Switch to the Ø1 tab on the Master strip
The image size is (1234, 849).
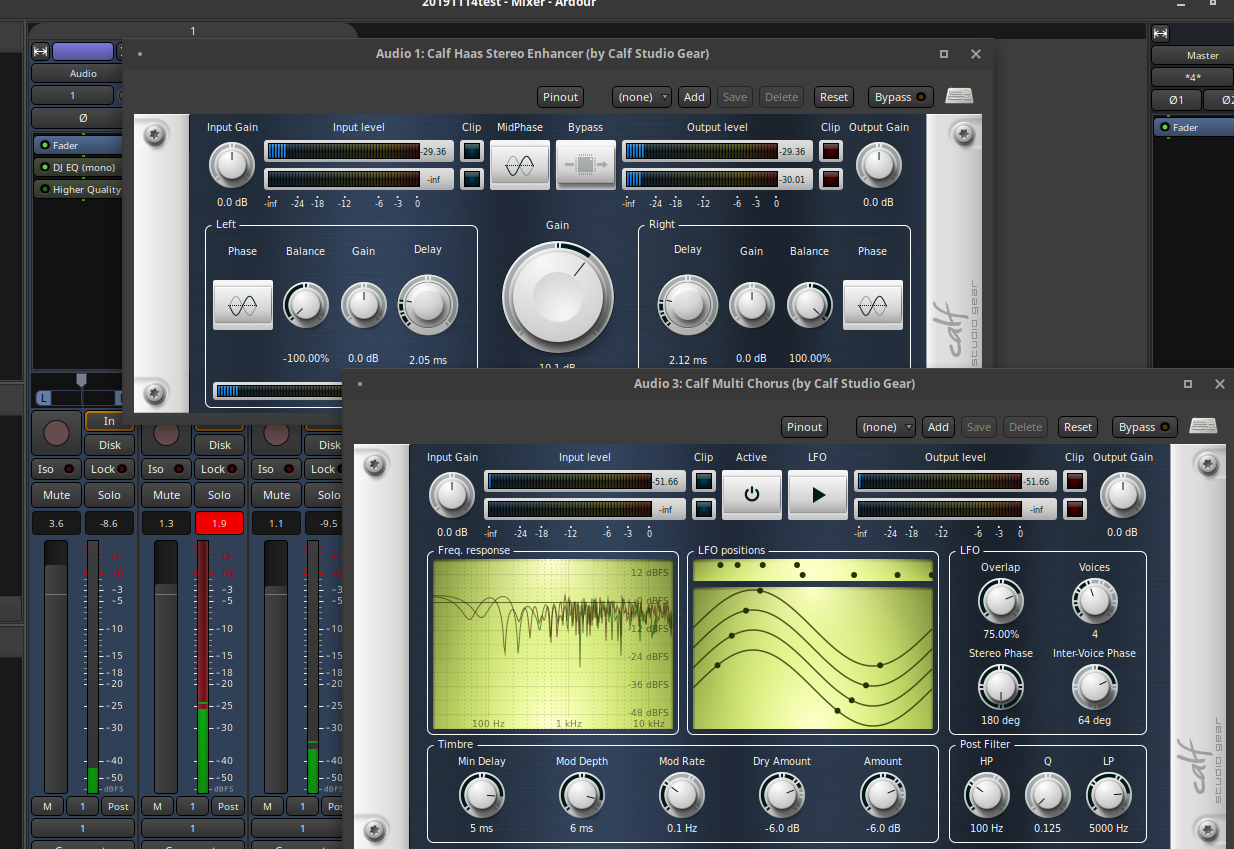[x=1175, y=99]
